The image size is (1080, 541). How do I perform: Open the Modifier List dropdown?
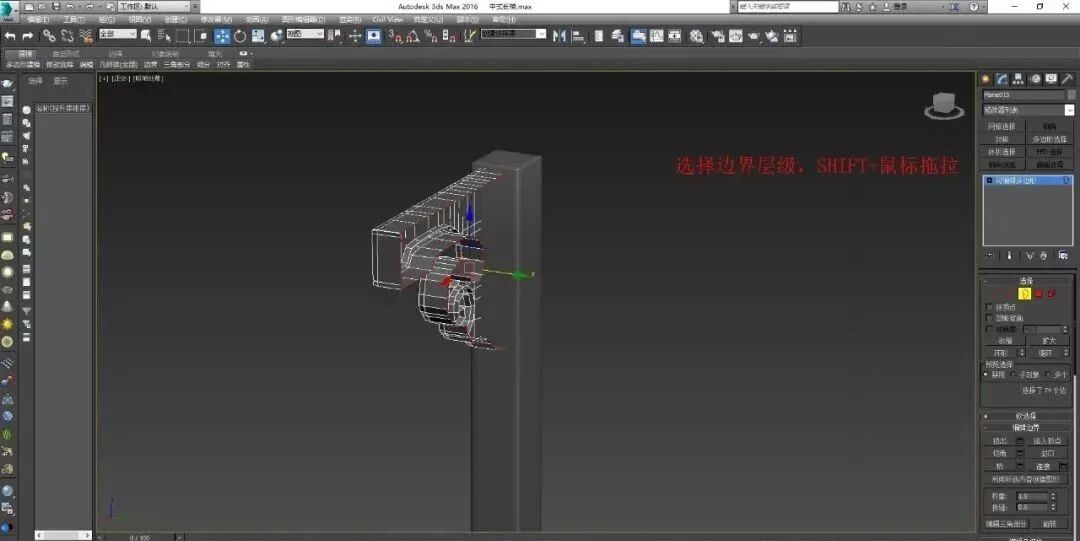tap(1028, 110)
